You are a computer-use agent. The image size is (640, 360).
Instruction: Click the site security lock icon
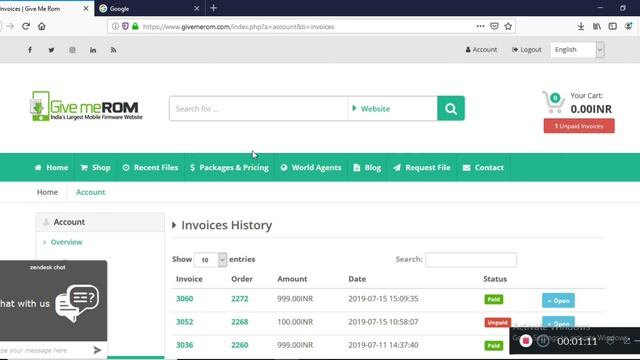click(x=135, y=27)
